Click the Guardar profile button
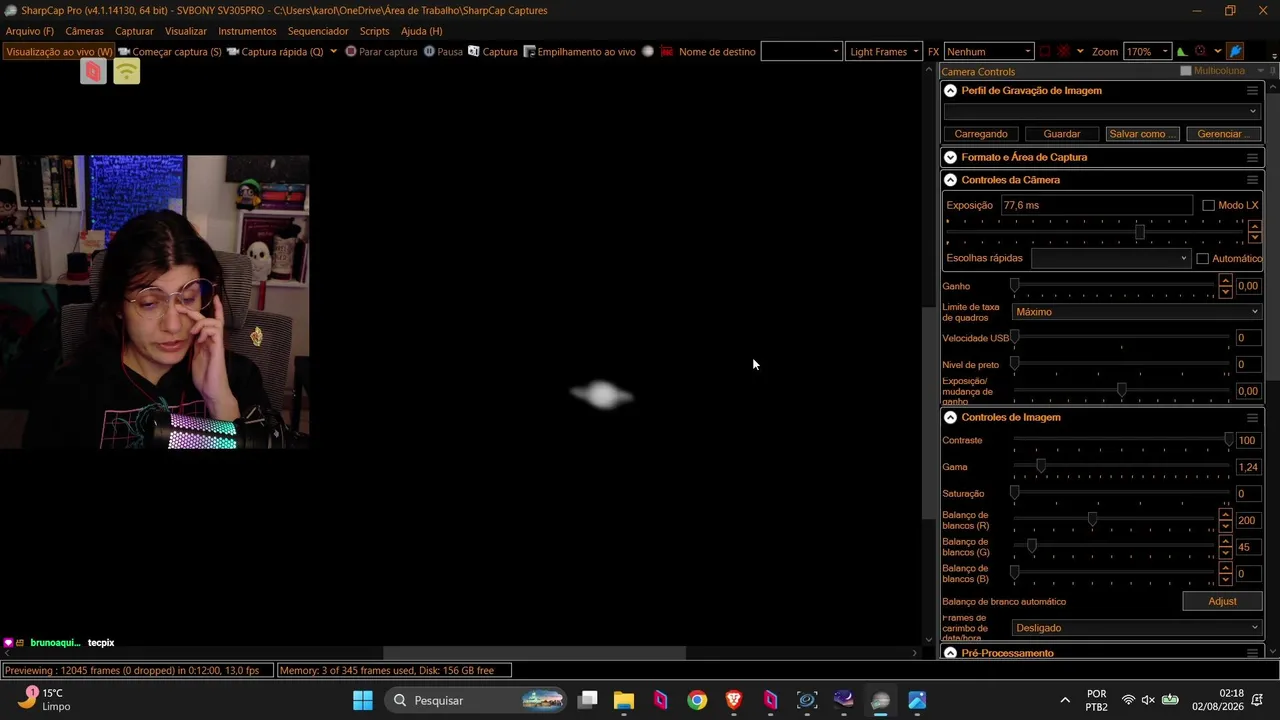 coord(1061,133)
